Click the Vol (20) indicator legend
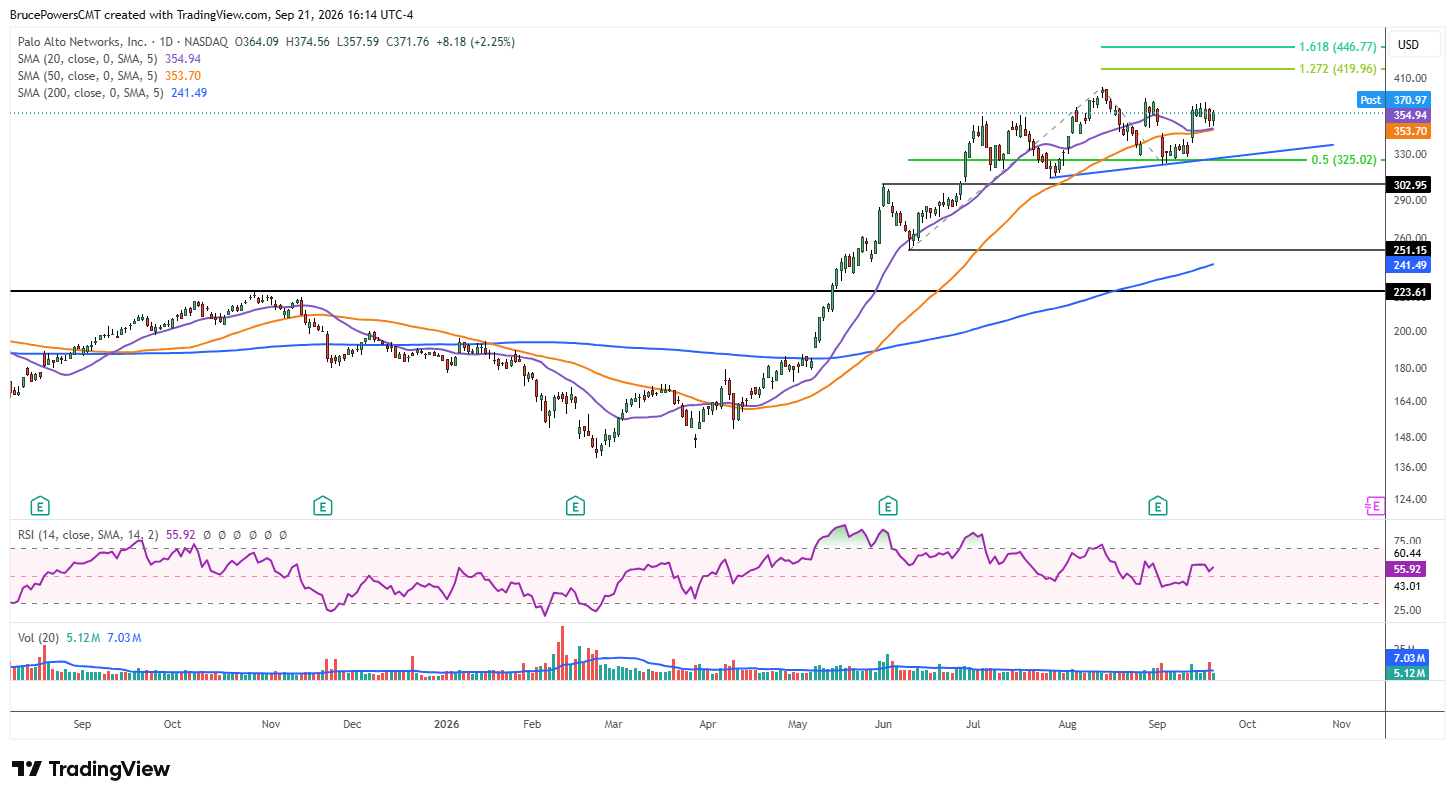Image resolution: width=1455 pixels, height=799 pixels. (x=40, y=638)
